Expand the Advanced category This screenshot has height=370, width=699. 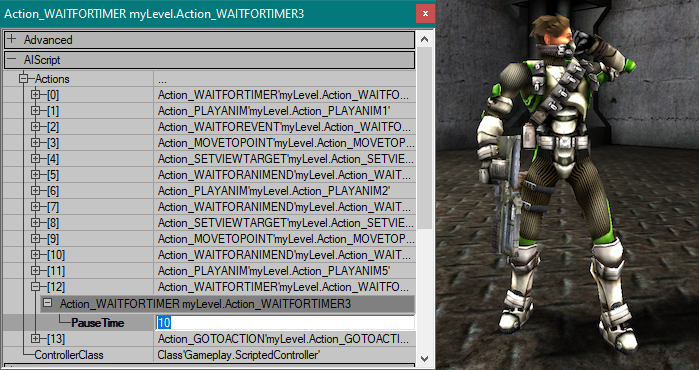click(x=12, y=39)
